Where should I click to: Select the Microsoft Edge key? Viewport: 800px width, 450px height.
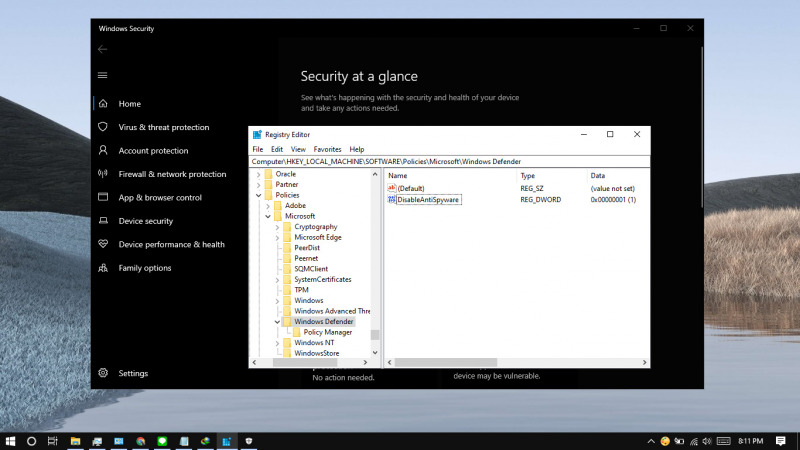point(317,237)
